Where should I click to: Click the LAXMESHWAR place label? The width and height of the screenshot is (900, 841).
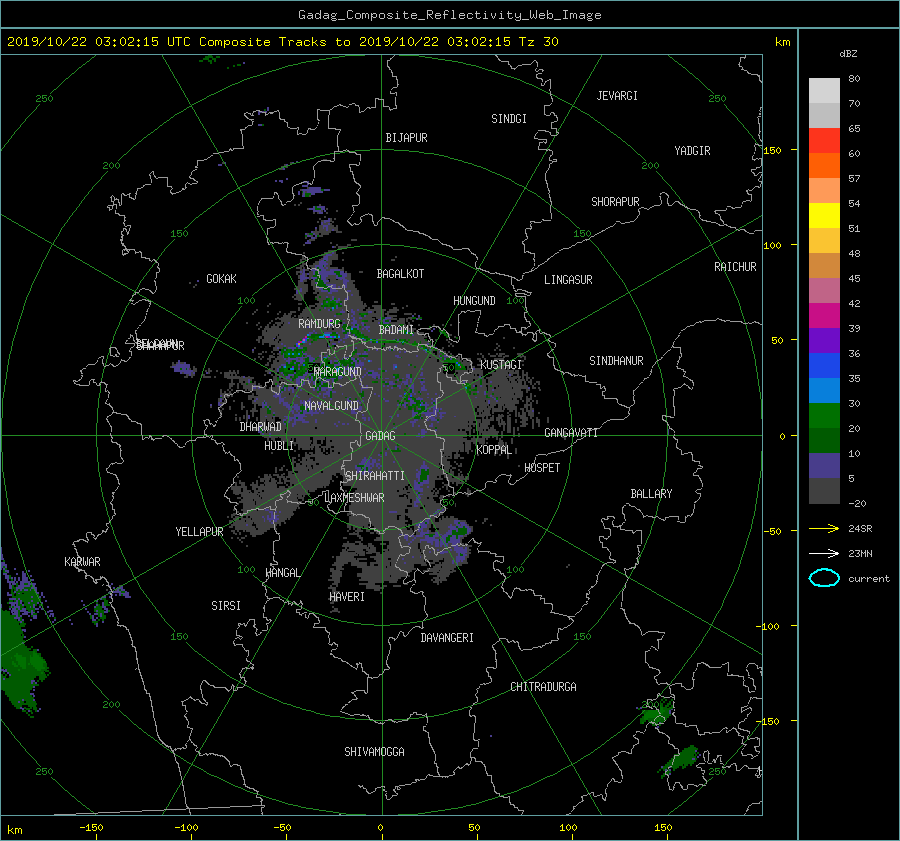[354, 498]
